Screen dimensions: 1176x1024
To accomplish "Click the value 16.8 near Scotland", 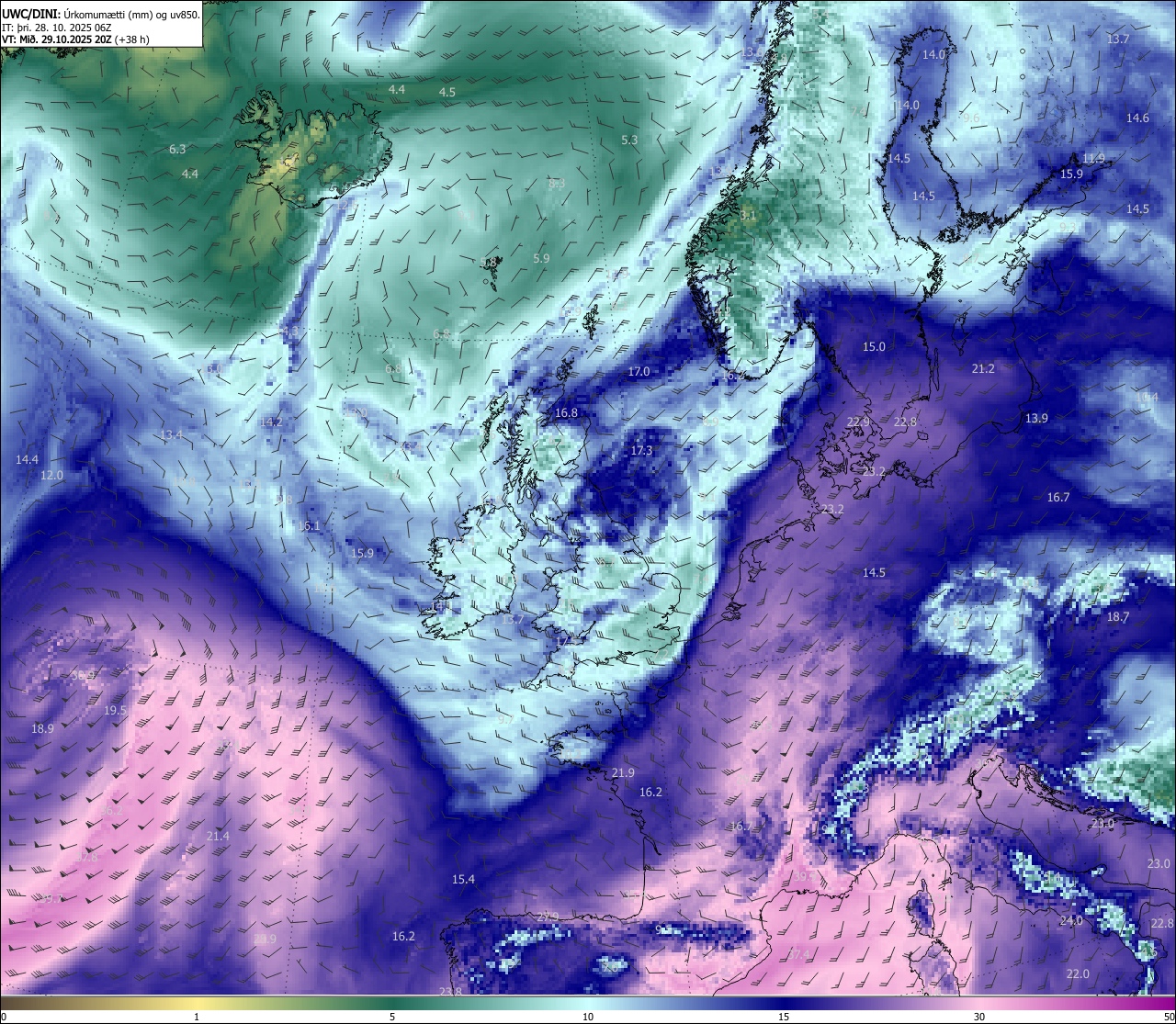I will pyautogui.click(x=566, y=412).
